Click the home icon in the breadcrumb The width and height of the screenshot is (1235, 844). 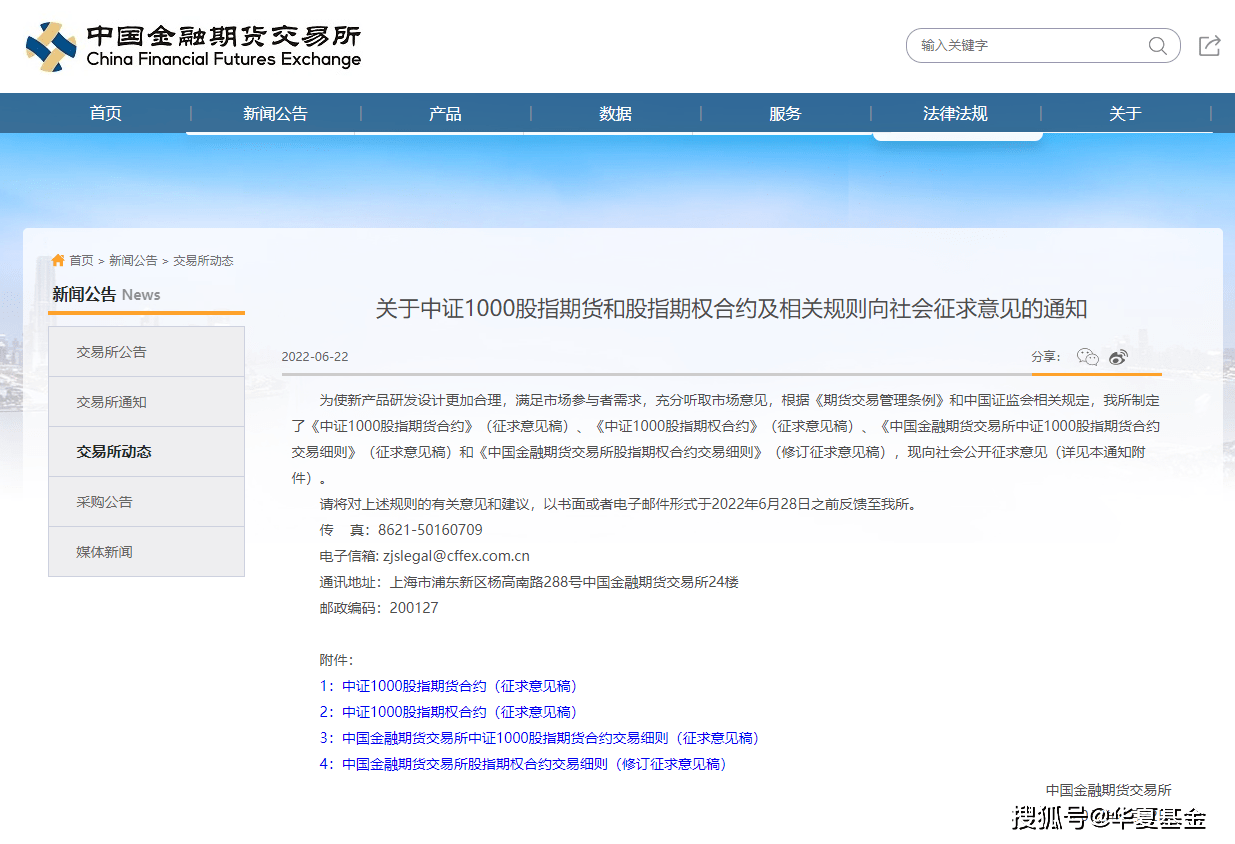point(57,260)
